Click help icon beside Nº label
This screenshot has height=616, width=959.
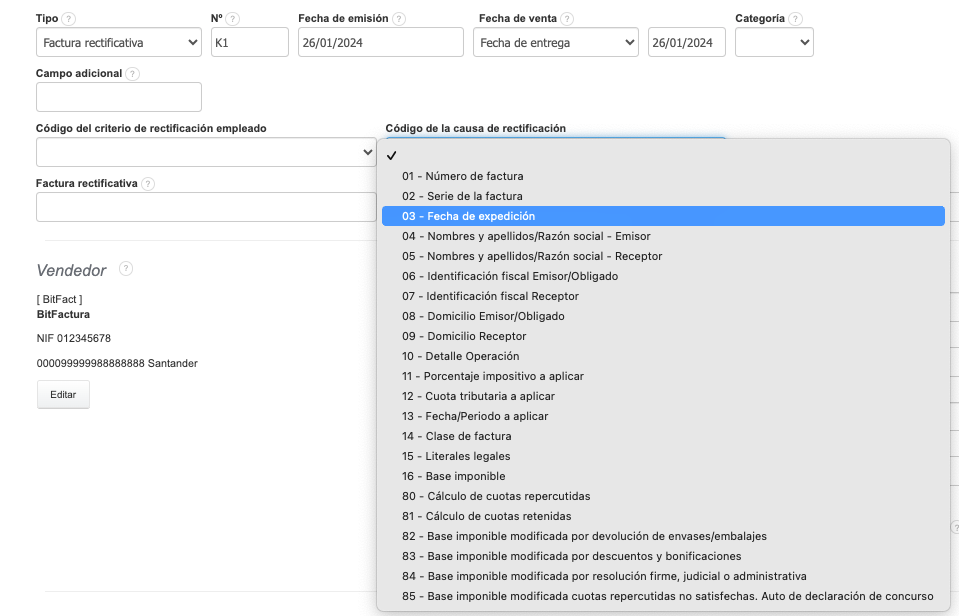click(x=233, y=19)
